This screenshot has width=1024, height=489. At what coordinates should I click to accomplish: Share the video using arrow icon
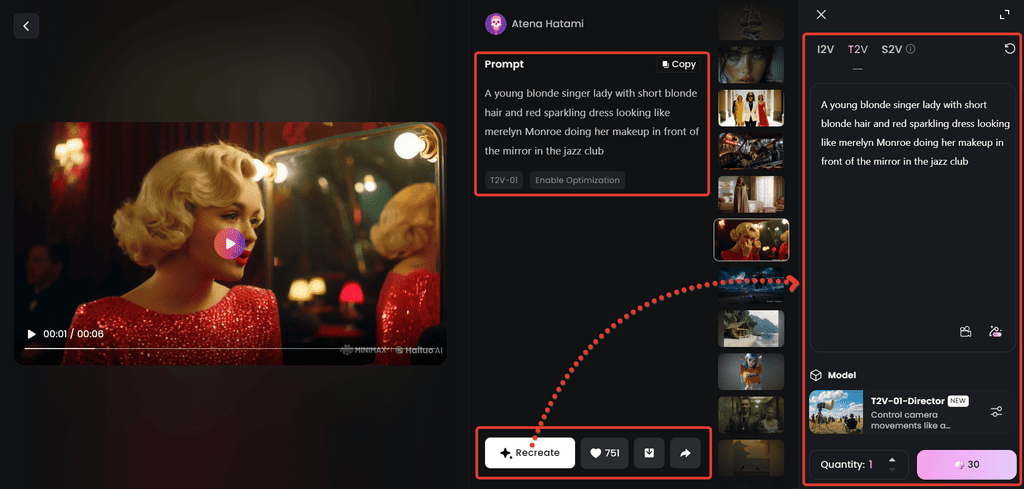685,452
